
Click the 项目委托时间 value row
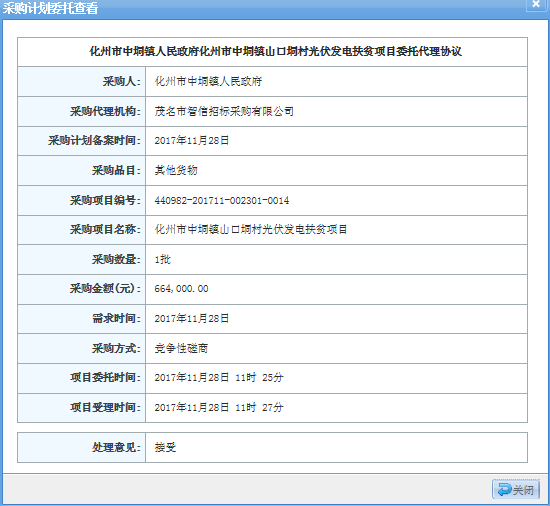coord(336,378)
